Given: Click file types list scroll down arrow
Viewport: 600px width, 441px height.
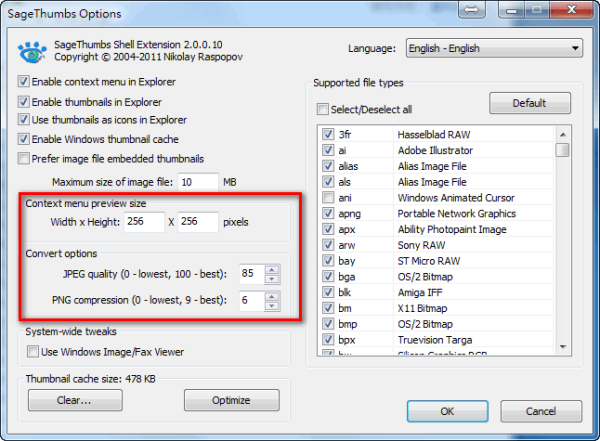Looking at the screenshot, I should (x=562, y=347).
